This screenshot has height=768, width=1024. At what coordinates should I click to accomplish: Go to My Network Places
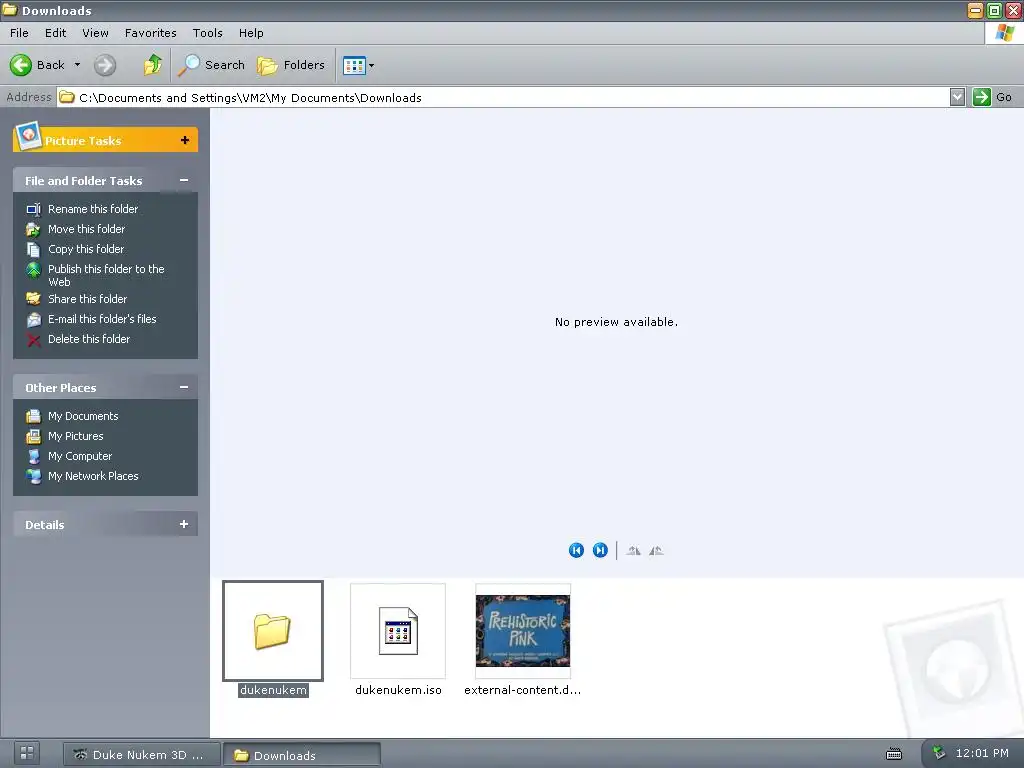pos(93,476)
